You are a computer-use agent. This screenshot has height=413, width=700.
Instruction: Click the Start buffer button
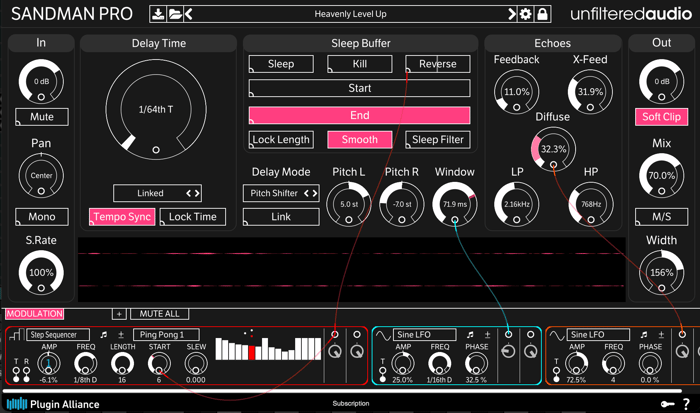point(359,88)
